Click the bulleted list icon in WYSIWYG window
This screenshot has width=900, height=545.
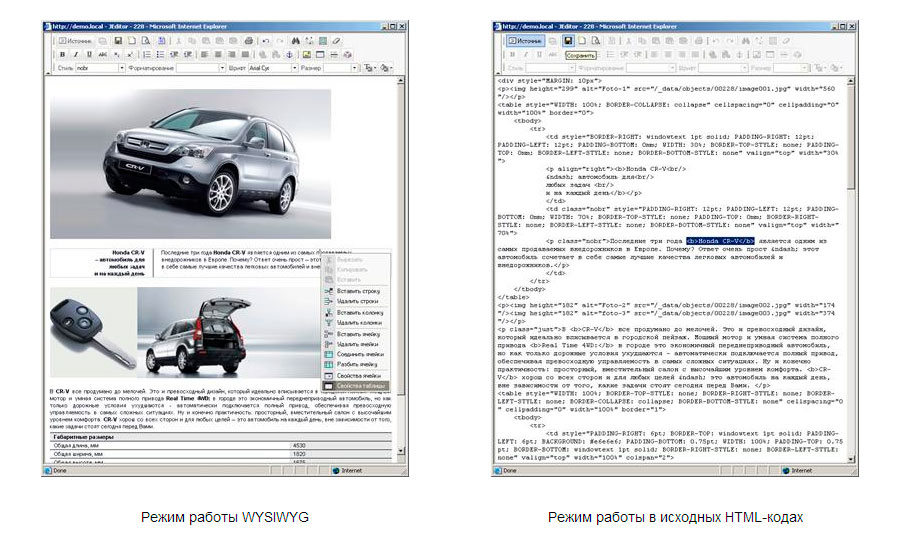160,54
